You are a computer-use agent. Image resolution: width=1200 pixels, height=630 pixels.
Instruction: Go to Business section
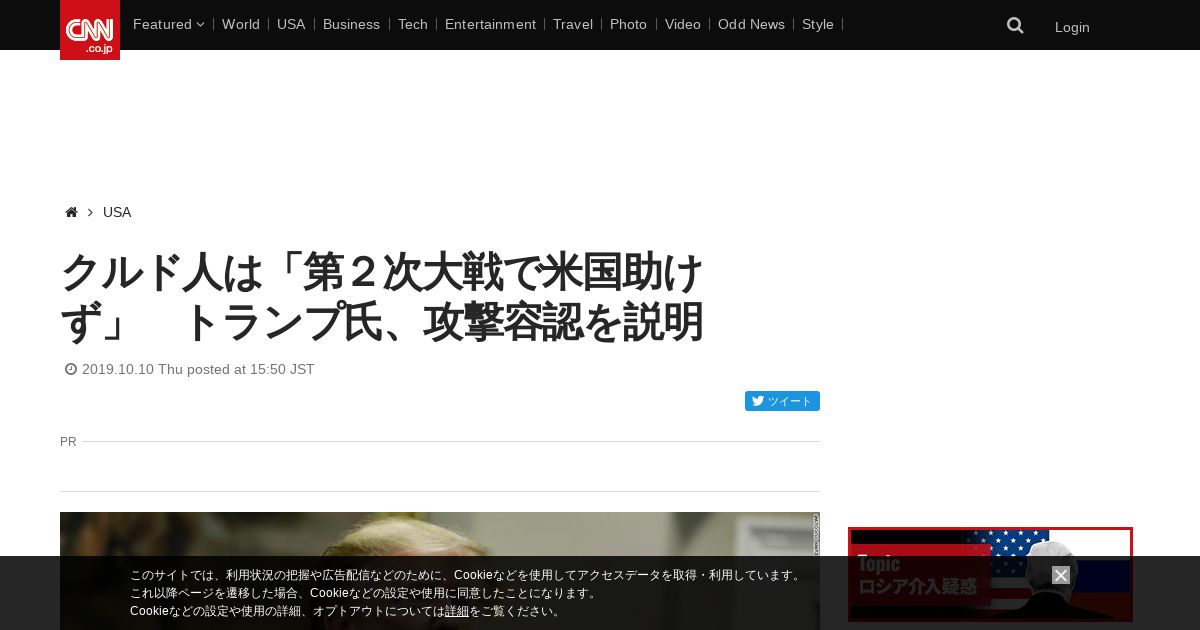351,24
